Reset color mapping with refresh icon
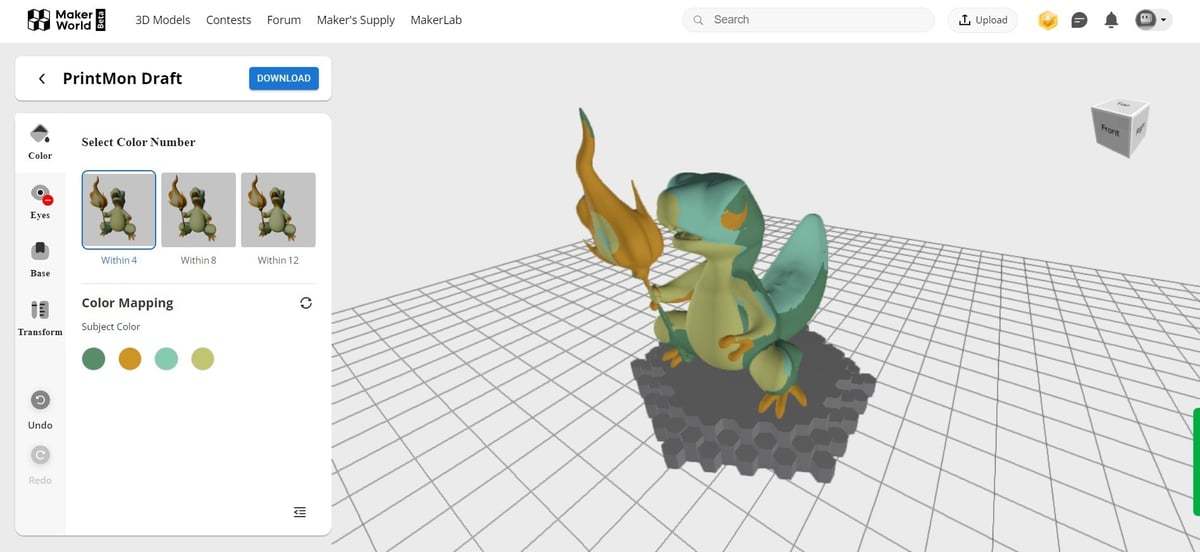This screenshot has height=552, width=1200. pyautogui.click(x=306, y=303)
